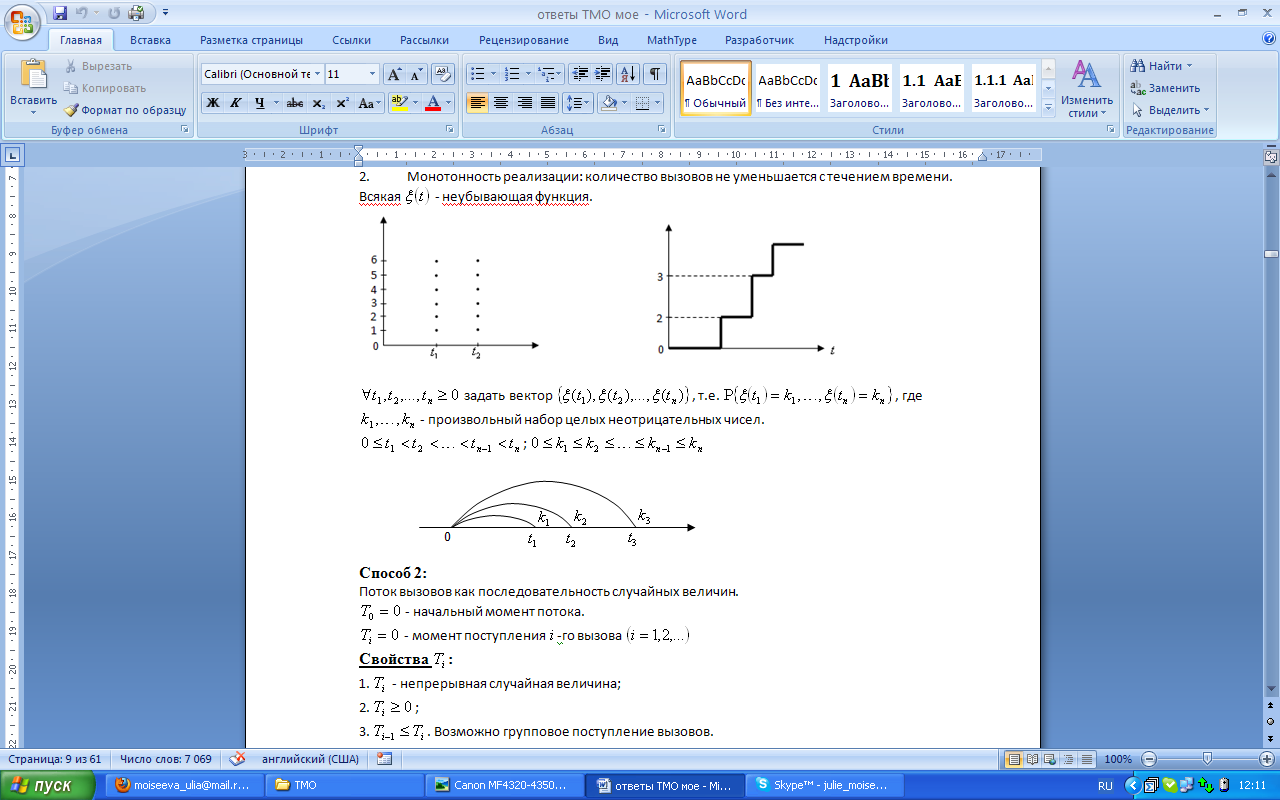Open the borders dropdown
Viewport: 1280px width, 800px height.
(x=656, y=103)
